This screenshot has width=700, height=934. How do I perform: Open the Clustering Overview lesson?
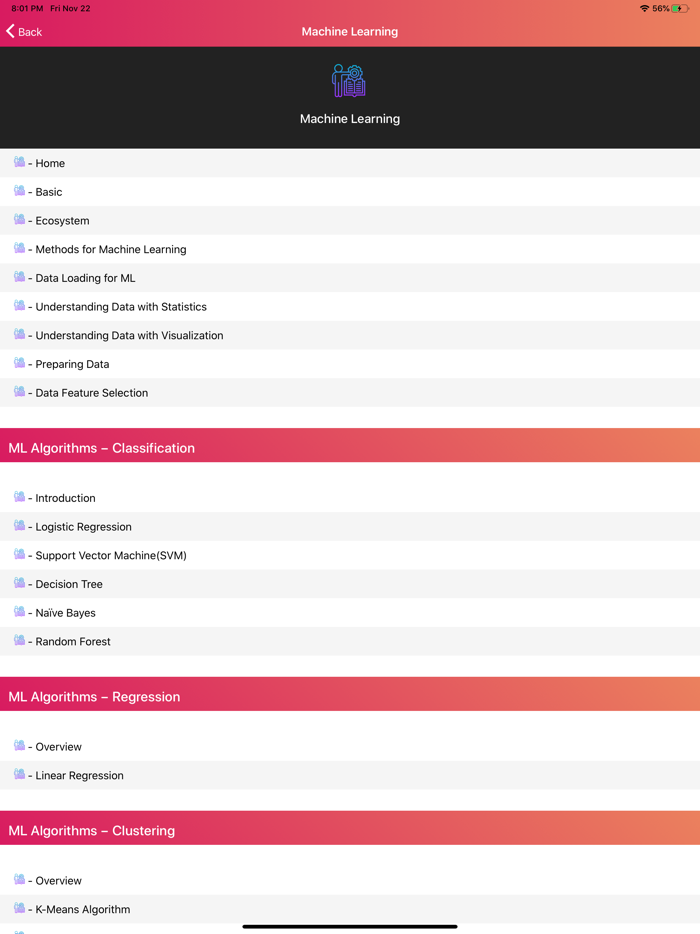350,880
